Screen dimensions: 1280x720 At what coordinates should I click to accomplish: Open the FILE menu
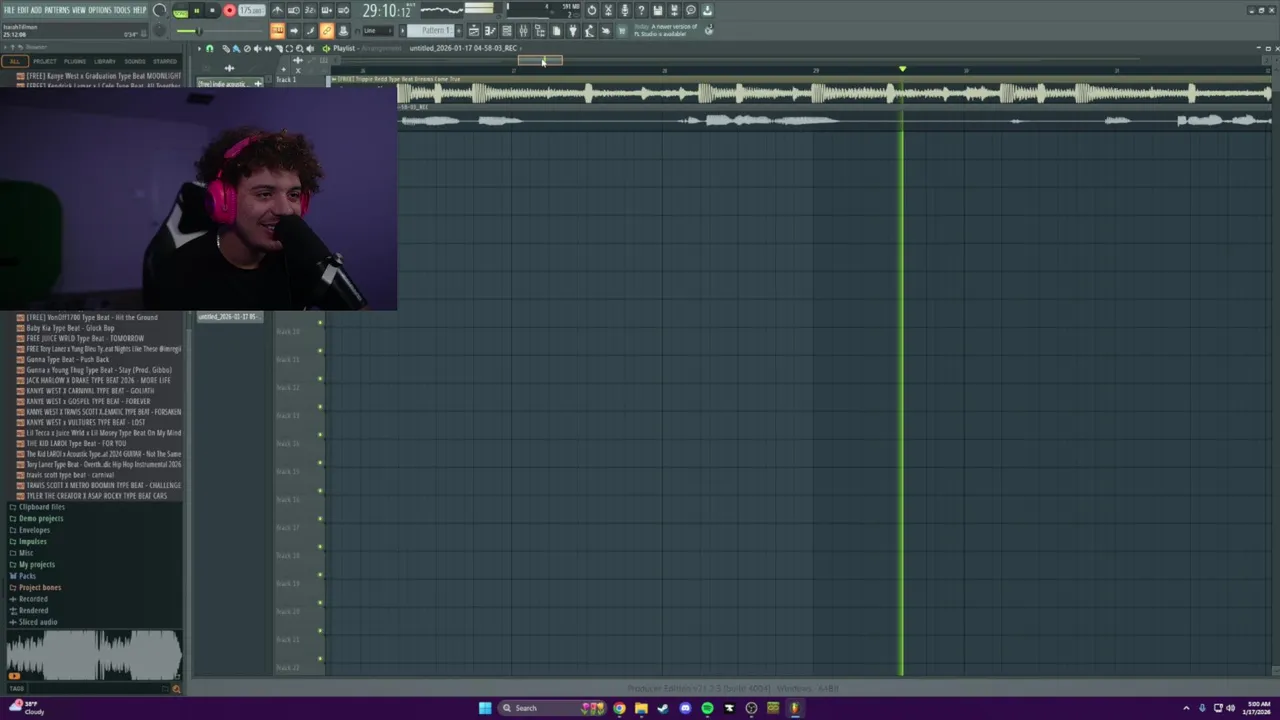(9, 10)
